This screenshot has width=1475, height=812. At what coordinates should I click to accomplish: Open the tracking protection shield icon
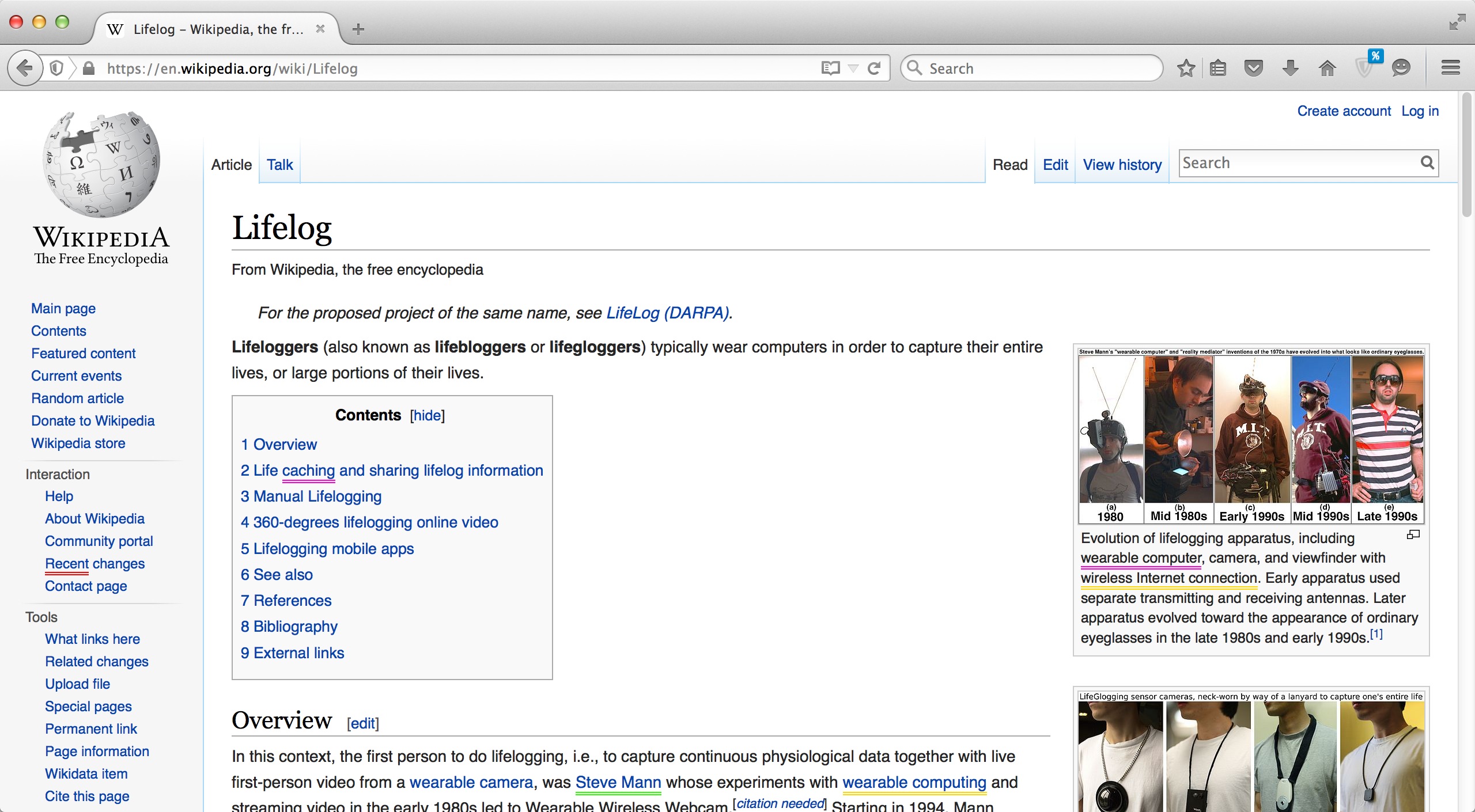click(56, 69)
